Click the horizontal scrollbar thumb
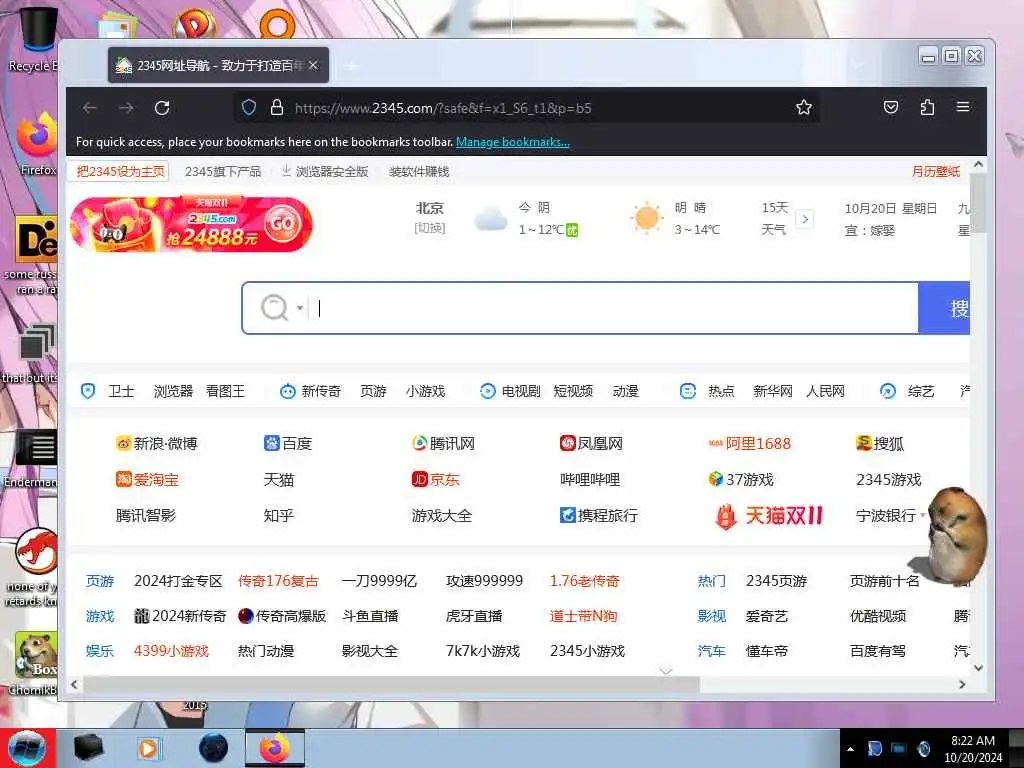Image resolution: width=1024 pixels, height=768 pixels. pos(391,684)
